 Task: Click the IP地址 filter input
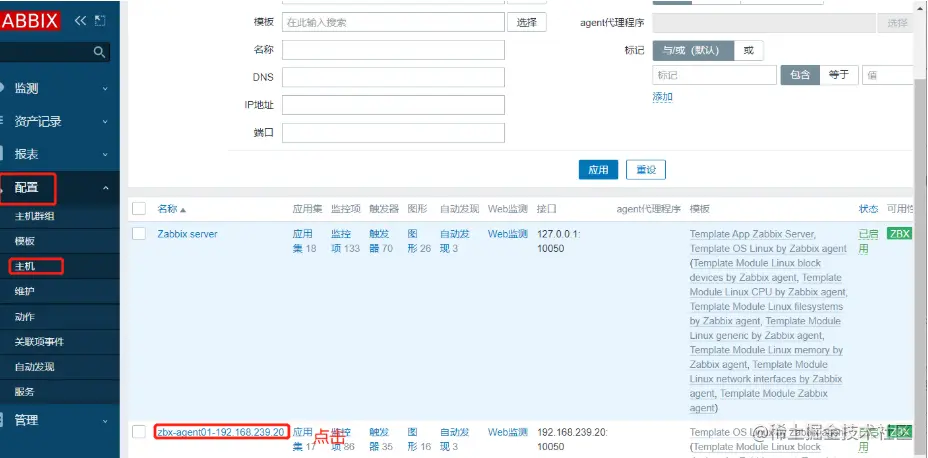point(393,105)
